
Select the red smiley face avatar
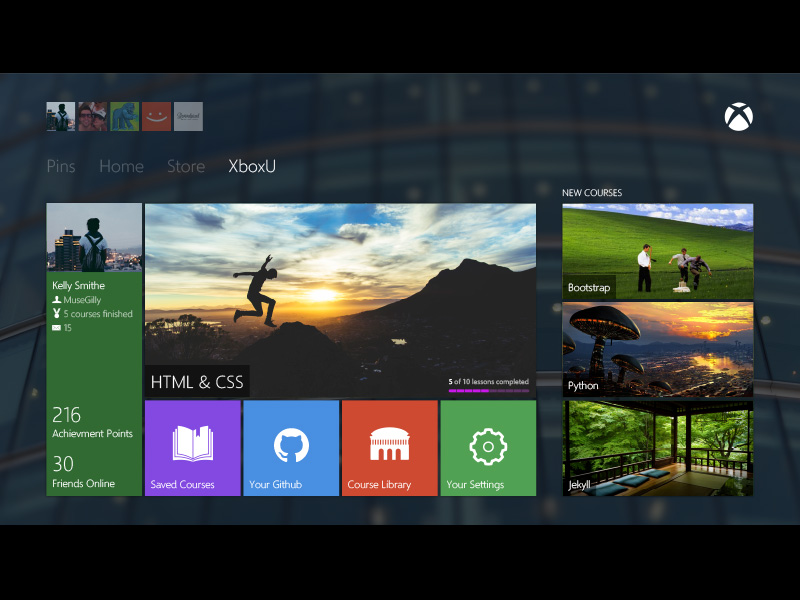pos(156,116)
